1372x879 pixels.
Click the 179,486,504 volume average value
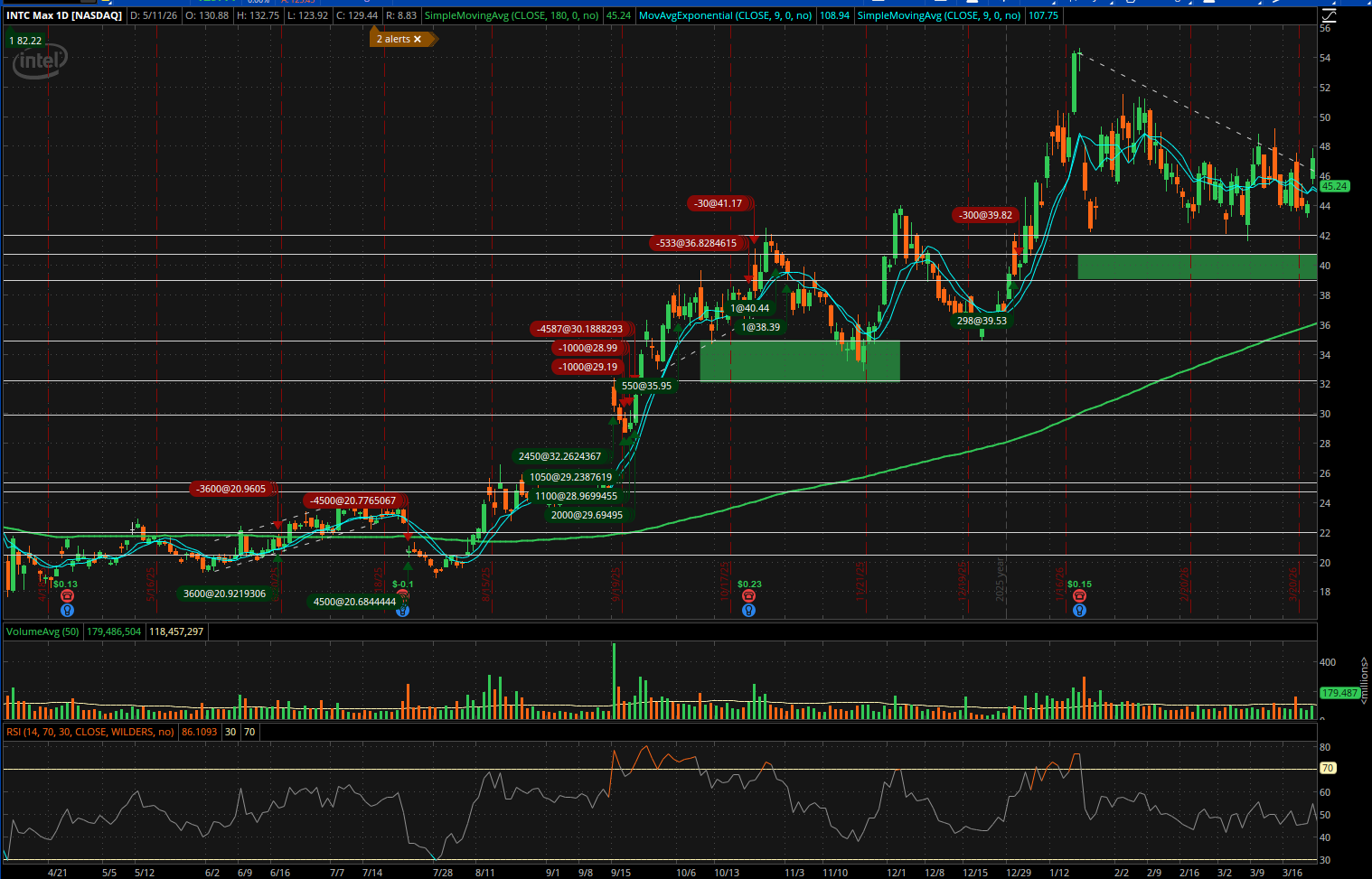pos(114,631)
